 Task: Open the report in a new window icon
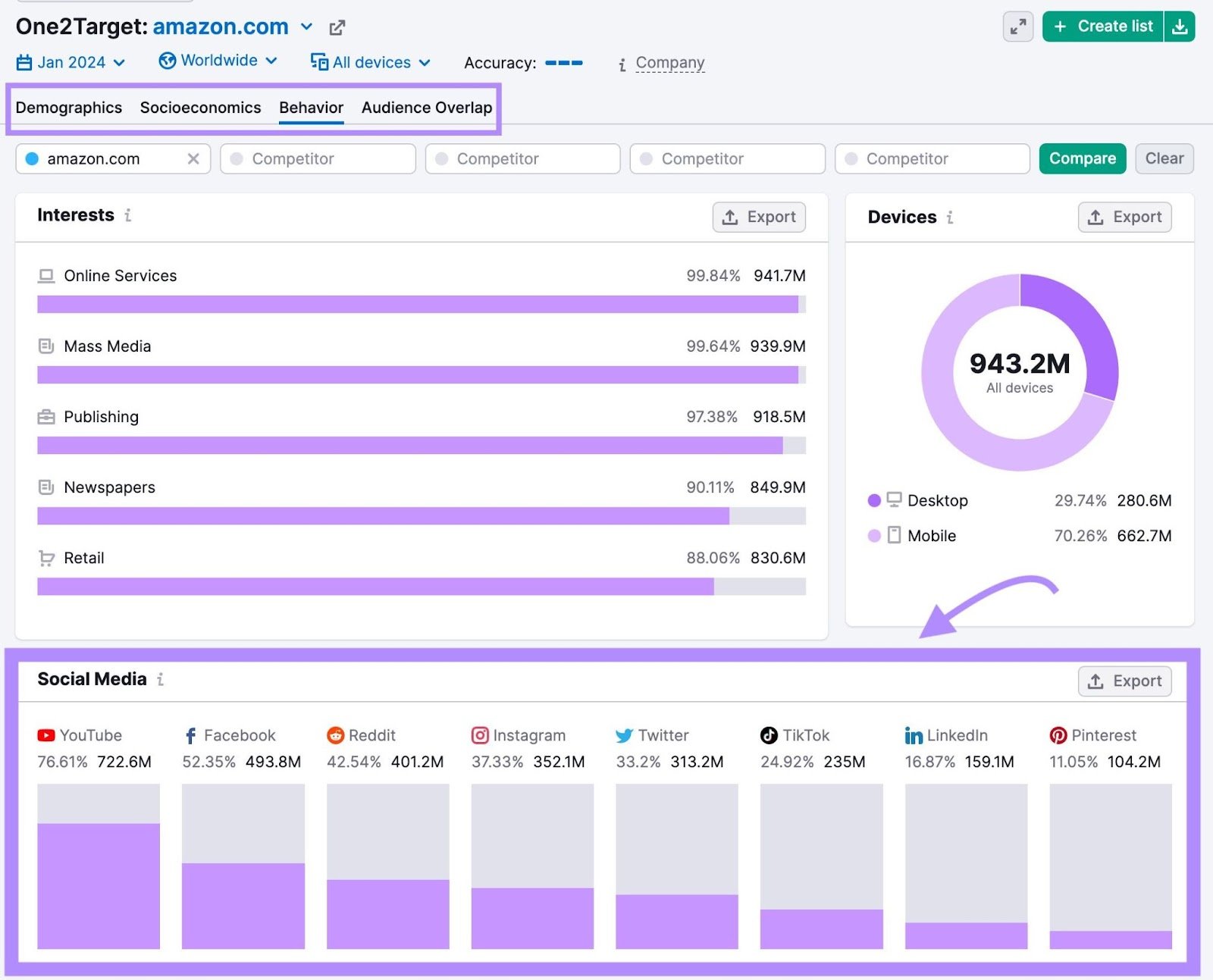tap(337, 27)
